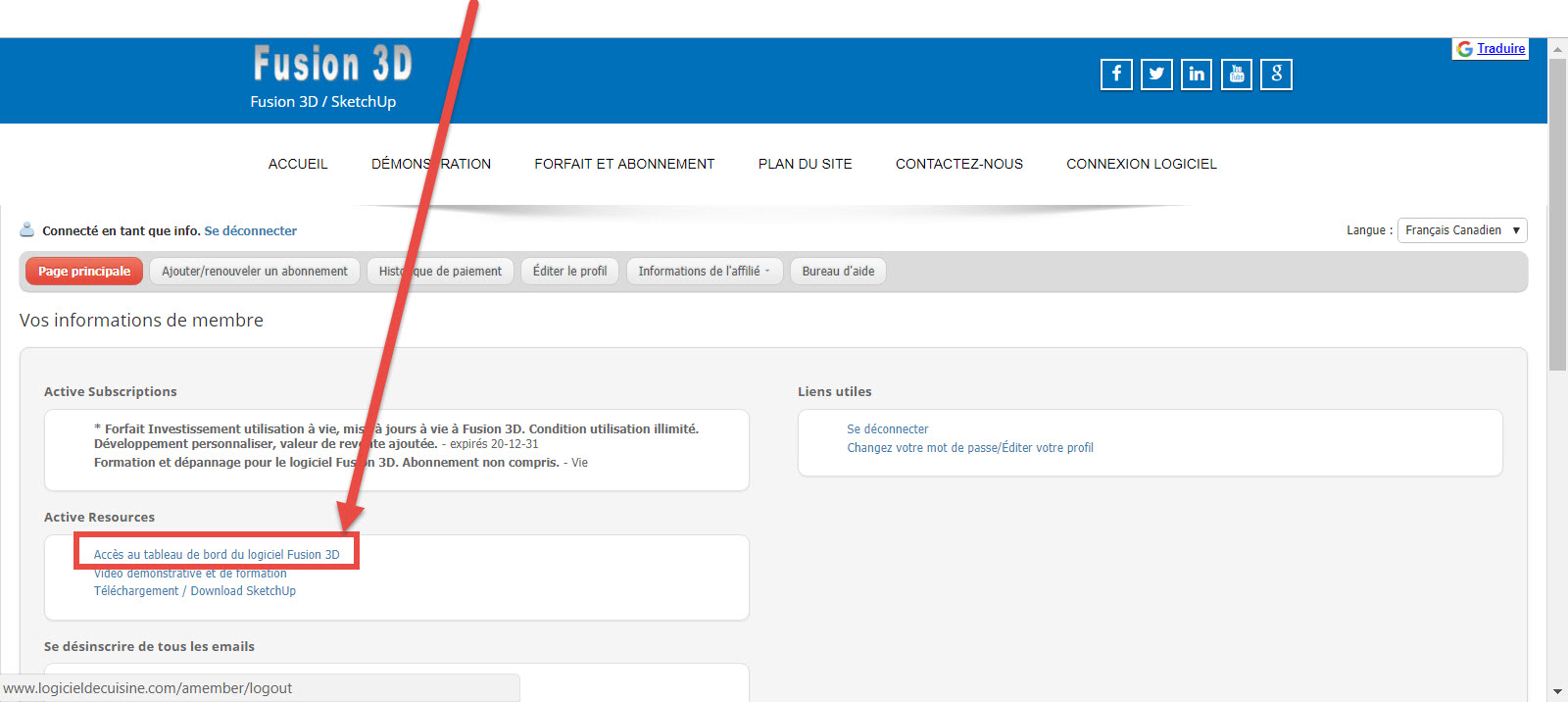1568x702 pixels.
Task: Click Changez votre mot de passe link
Action: coord(970,448)
